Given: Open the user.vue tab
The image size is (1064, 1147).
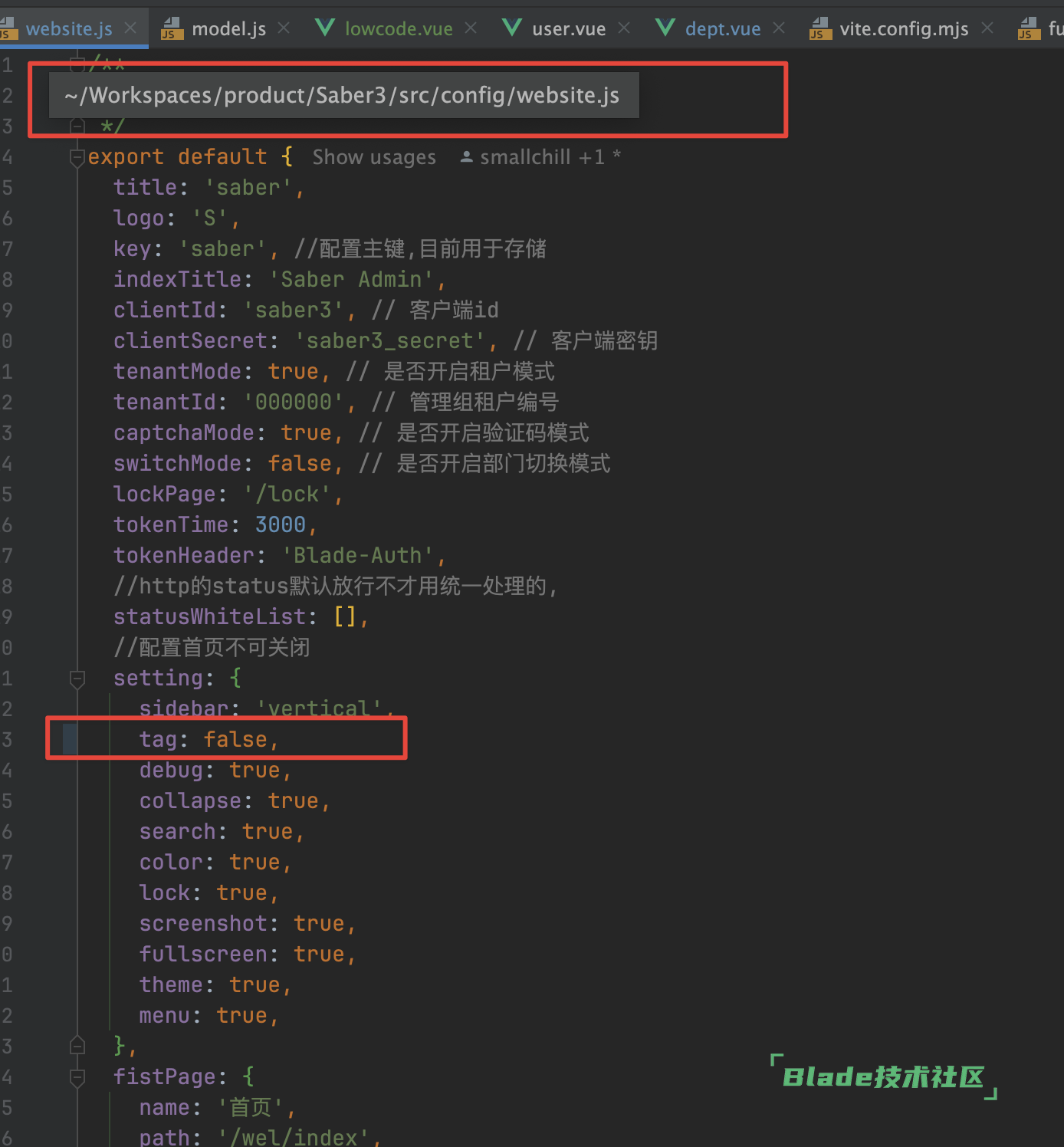Looking at the screenshot, I should tap(569, 29).
